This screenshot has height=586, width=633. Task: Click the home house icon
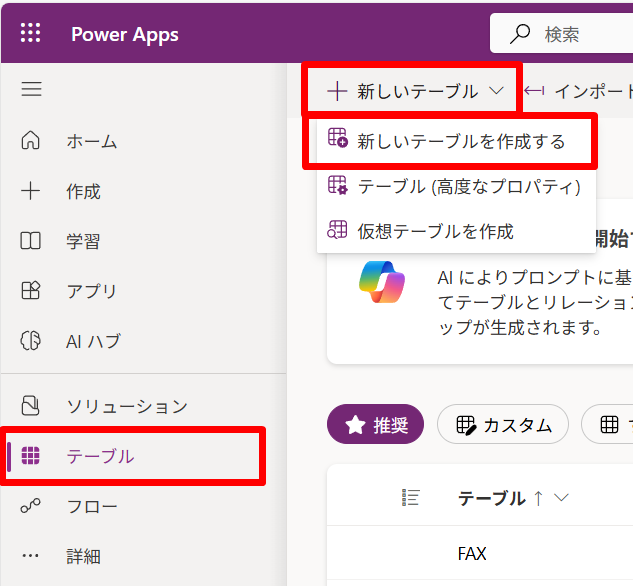coord(31,141)
